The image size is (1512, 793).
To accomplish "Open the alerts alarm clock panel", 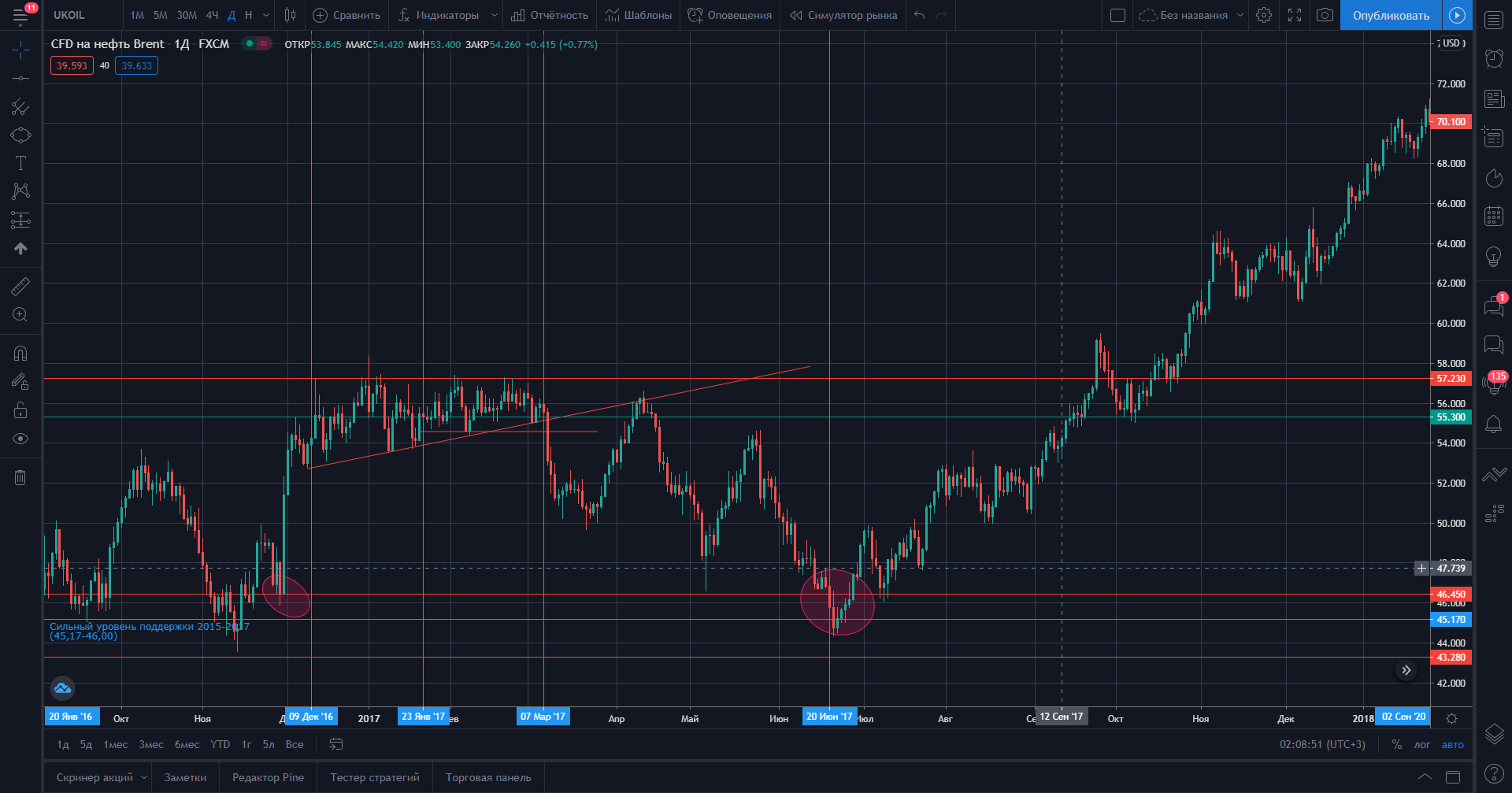I will point(1494,58).
